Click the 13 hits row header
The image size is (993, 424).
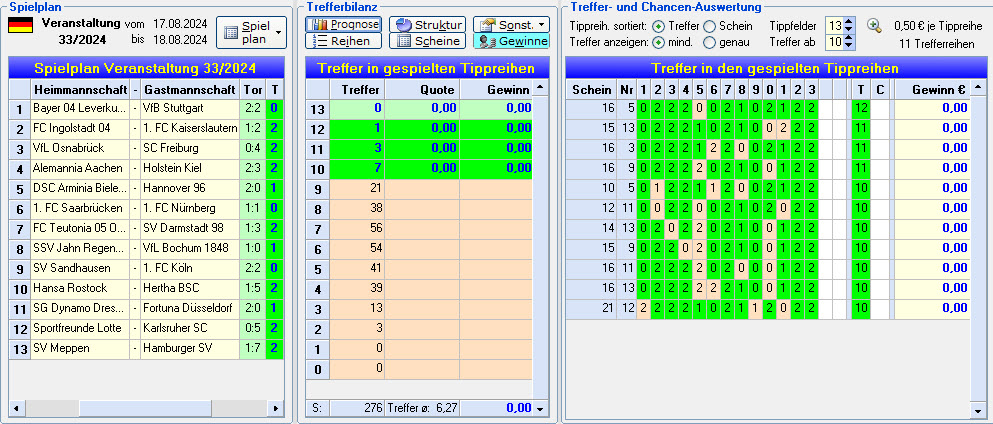pos(318,109)
